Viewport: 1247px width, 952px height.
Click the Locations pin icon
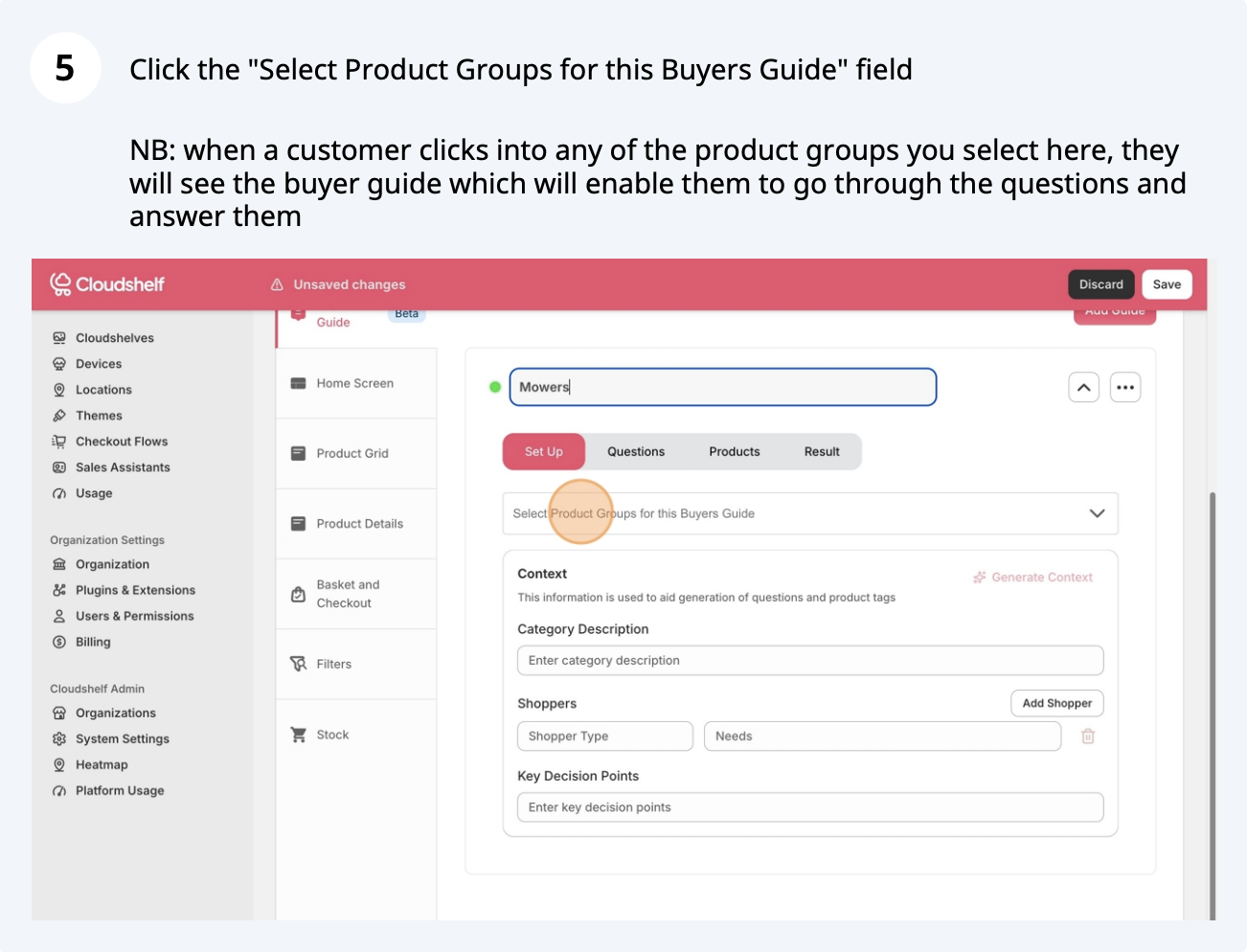tap(59, 390)
